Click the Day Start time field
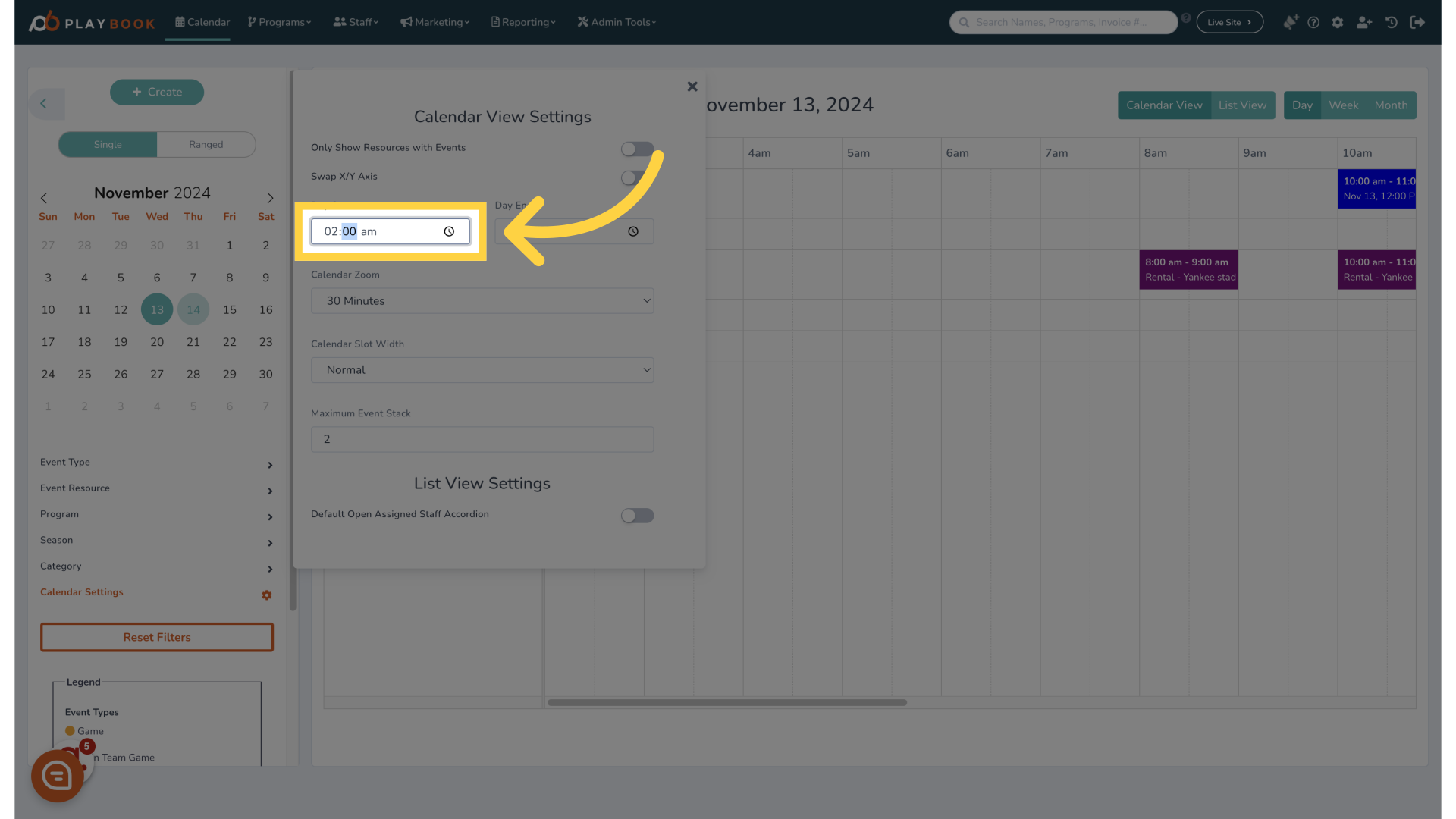Screen dimensions: 1456x819 [x=391, y=231]
